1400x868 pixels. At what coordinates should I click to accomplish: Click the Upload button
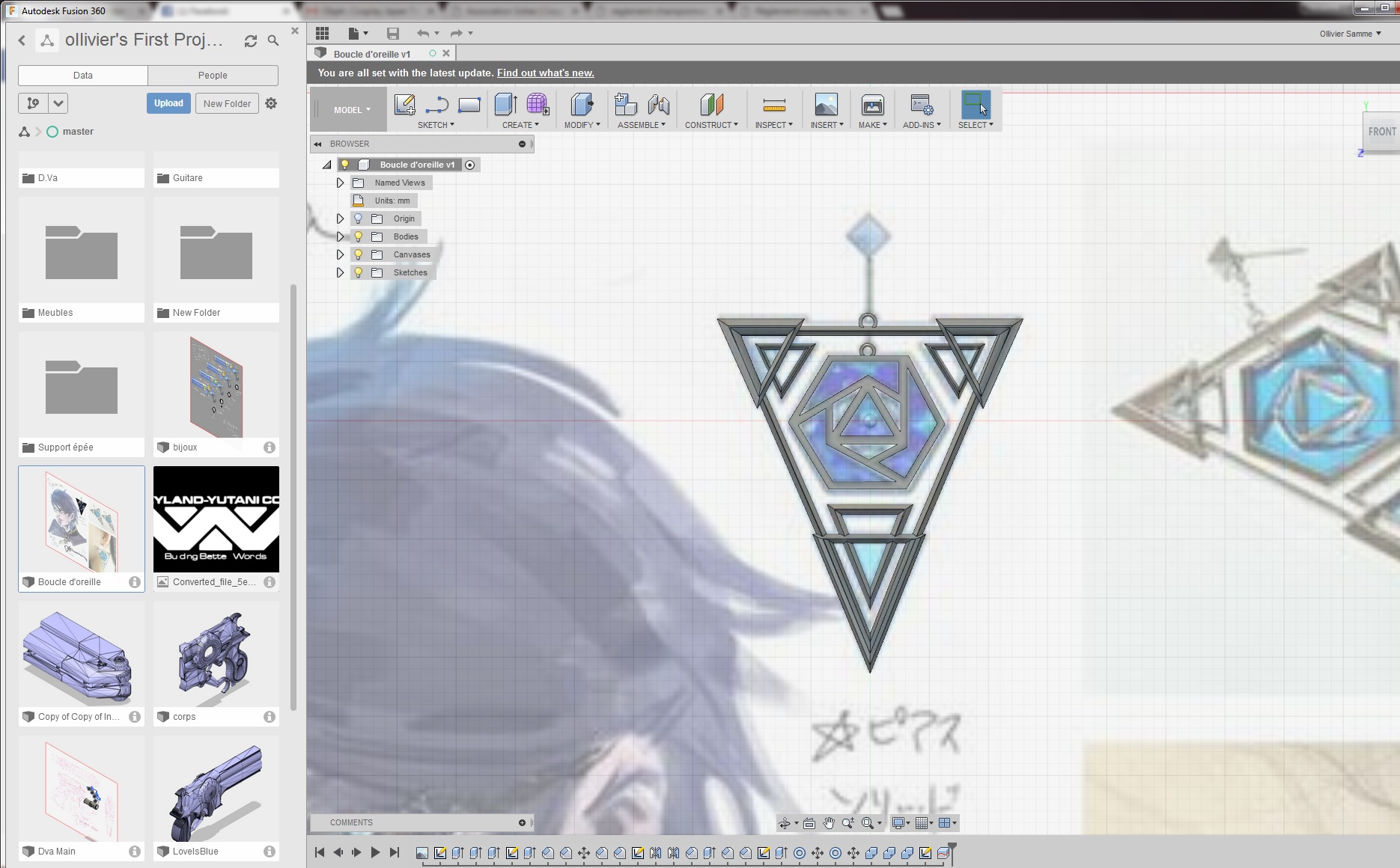pos(168,103)
